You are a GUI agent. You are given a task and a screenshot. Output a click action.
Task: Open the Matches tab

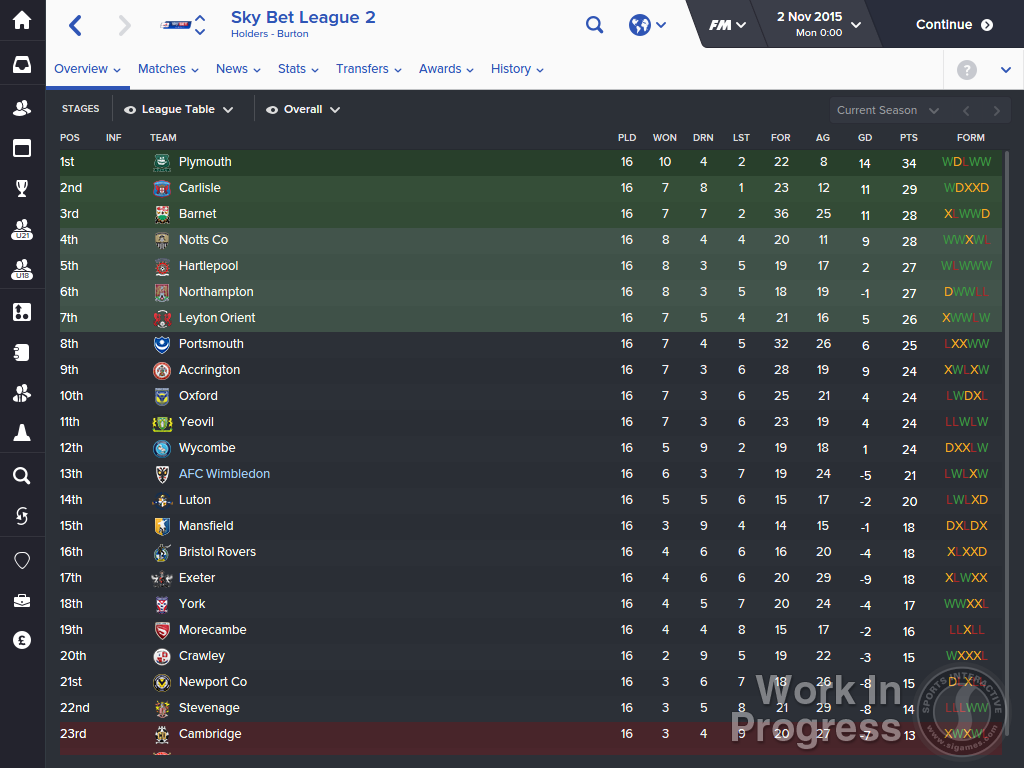168,69
